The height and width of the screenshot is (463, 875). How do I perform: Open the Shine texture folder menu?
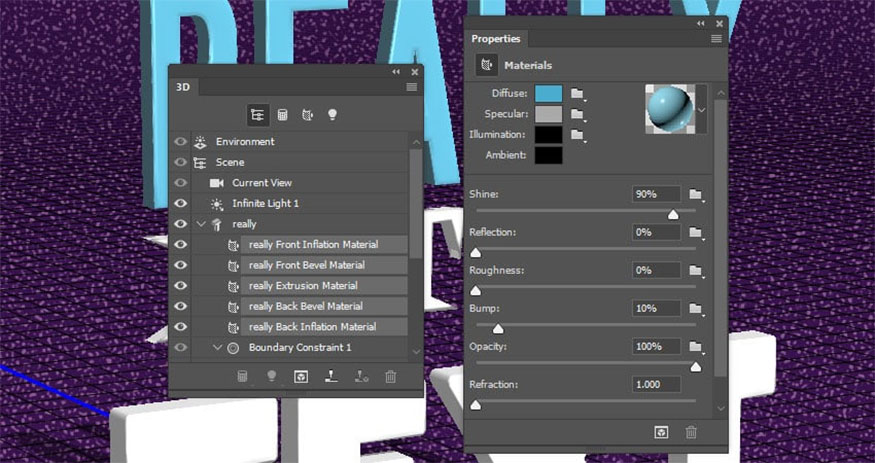pyautogui.click(x=696, y=194)
